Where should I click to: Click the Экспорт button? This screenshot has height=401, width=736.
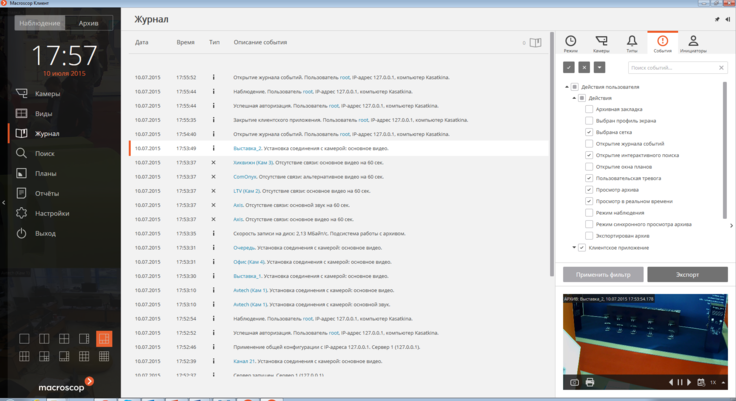pyautogui.click(x=688, y=275)
